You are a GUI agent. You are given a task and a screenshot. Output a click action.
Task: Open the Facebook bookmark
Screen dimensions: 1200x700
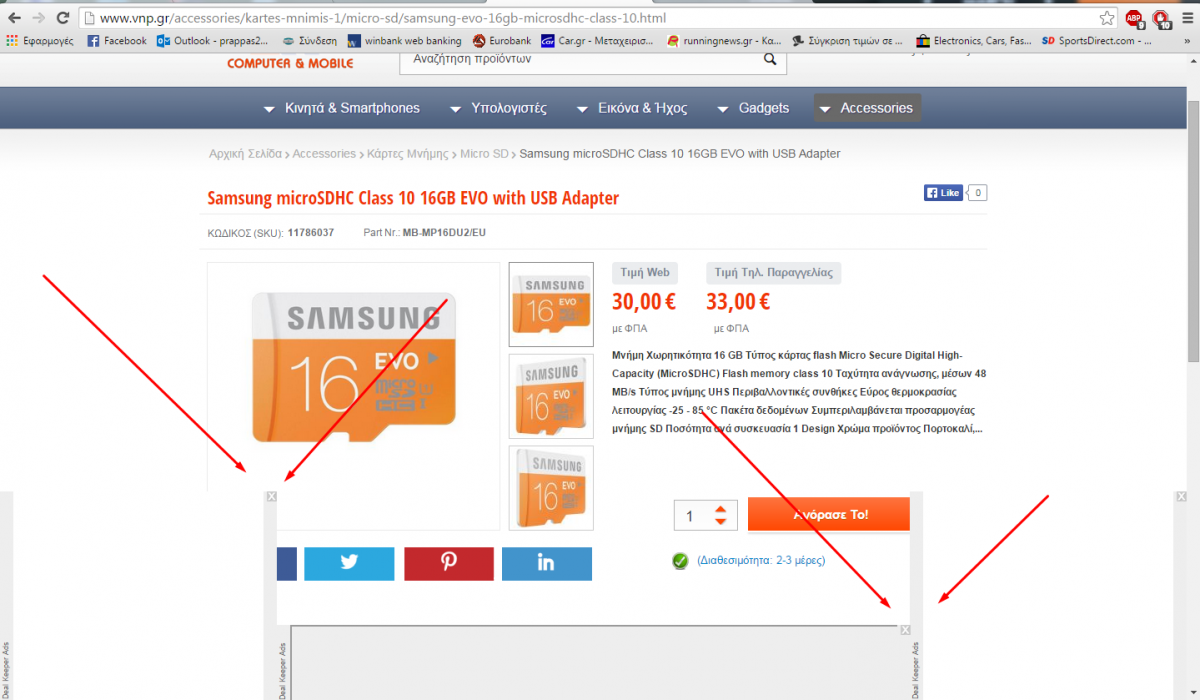pyautogui.click(x=117, y=41)
